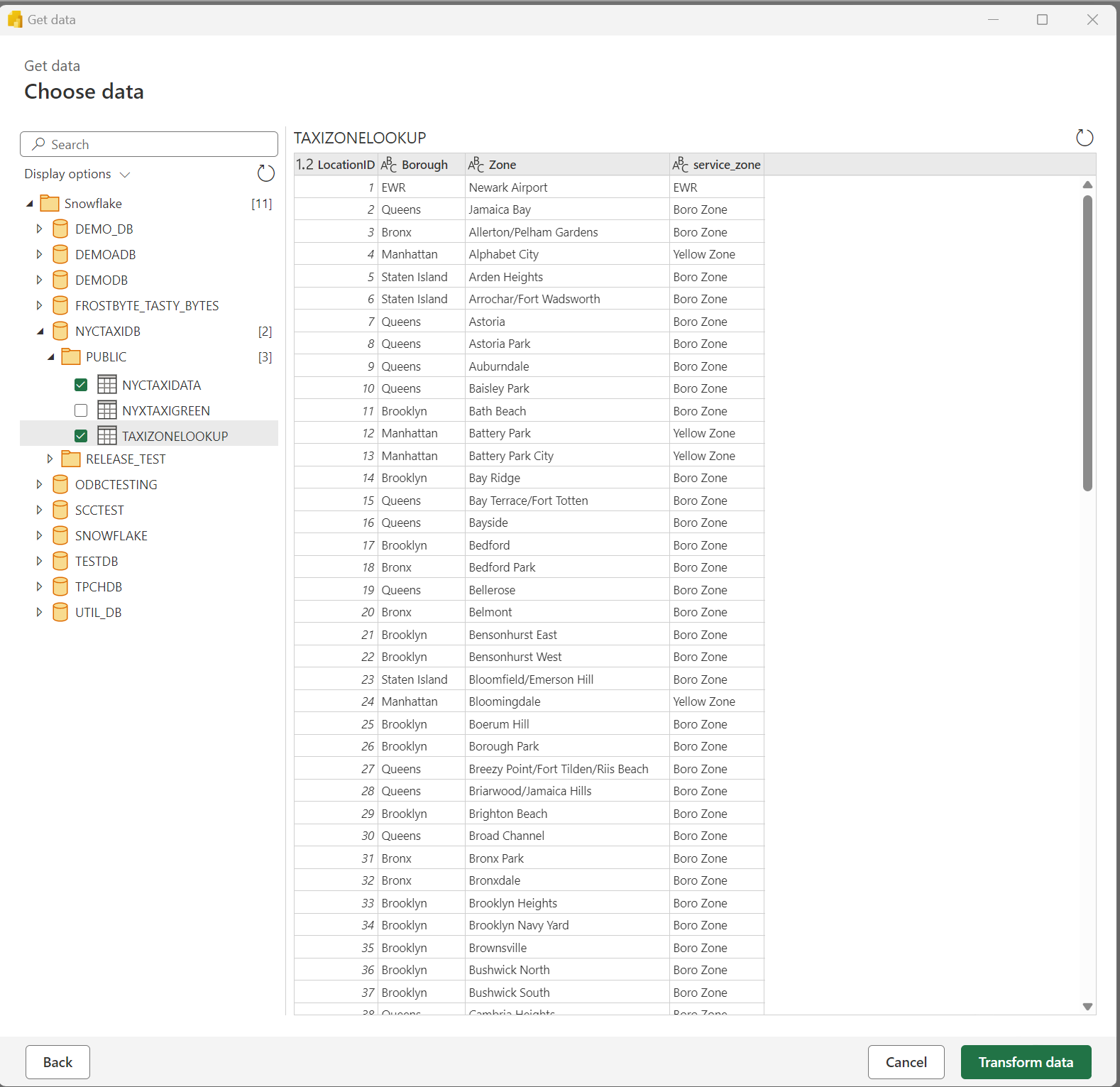Screen dimensions: 1120x1087
Task: Click into the Search input field
Action: [149, 144]
